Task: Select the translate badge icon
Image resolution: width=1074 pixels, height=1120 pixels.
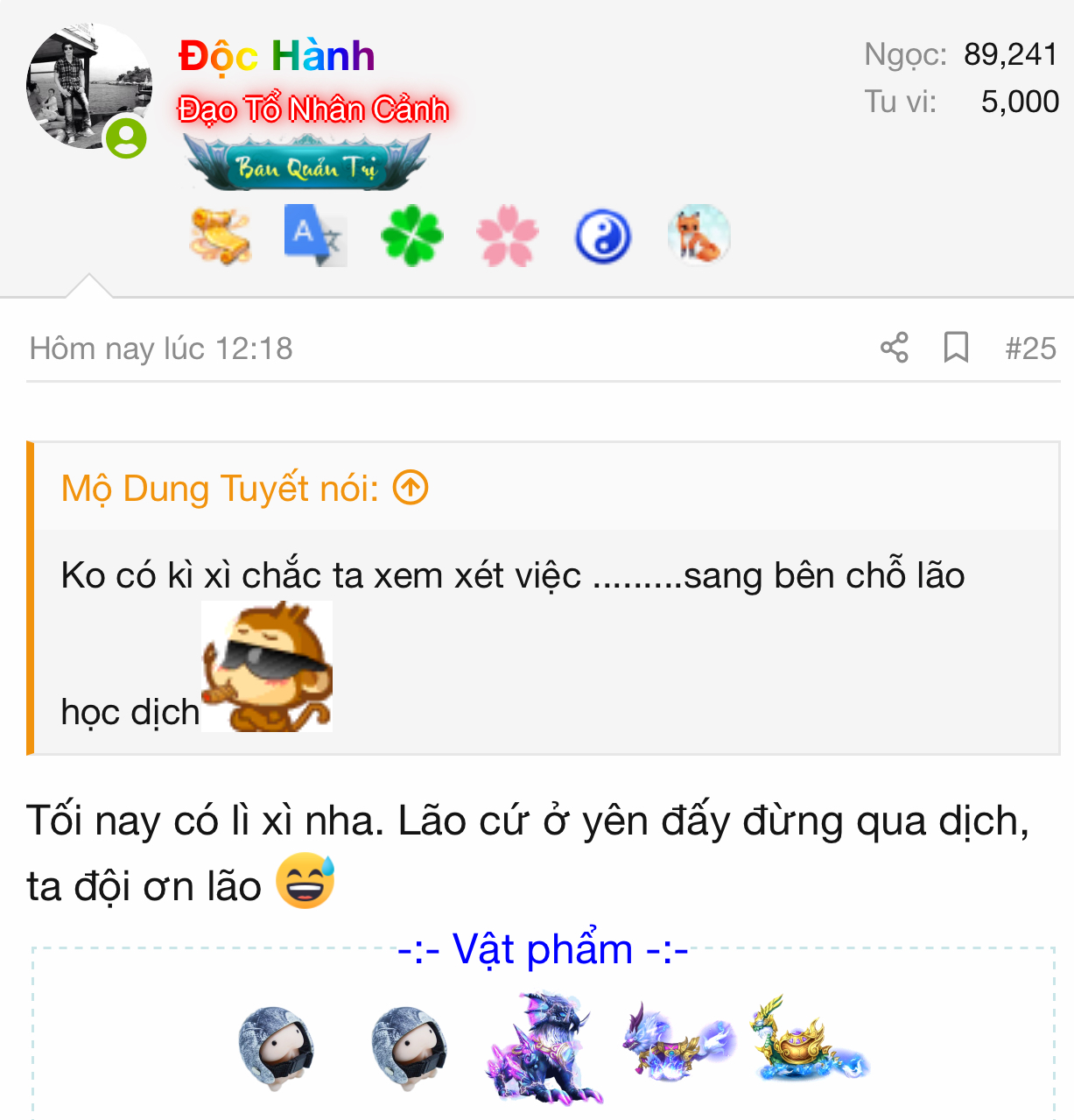Action: point(315,235)
